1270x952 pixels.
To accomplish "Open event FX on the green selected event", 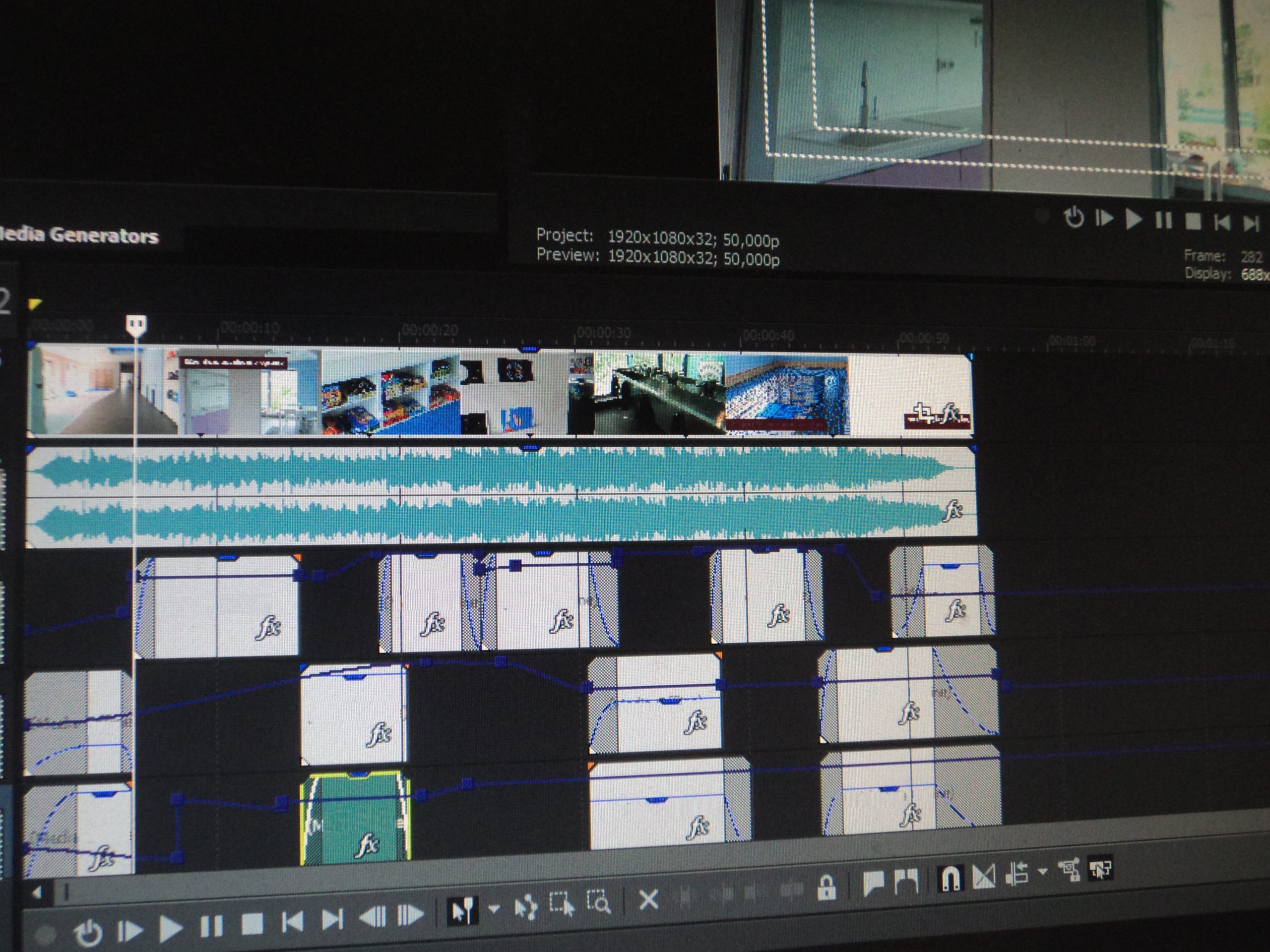I will pyautogui.click(x=367, y=845).
